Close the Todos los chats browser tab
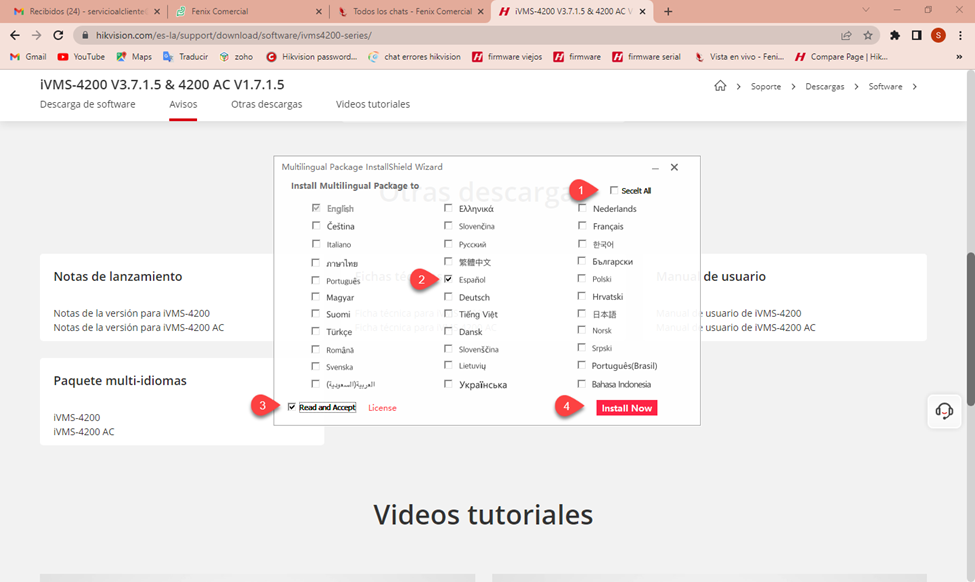This screenshot has width=975, height=582. [481, 11]
